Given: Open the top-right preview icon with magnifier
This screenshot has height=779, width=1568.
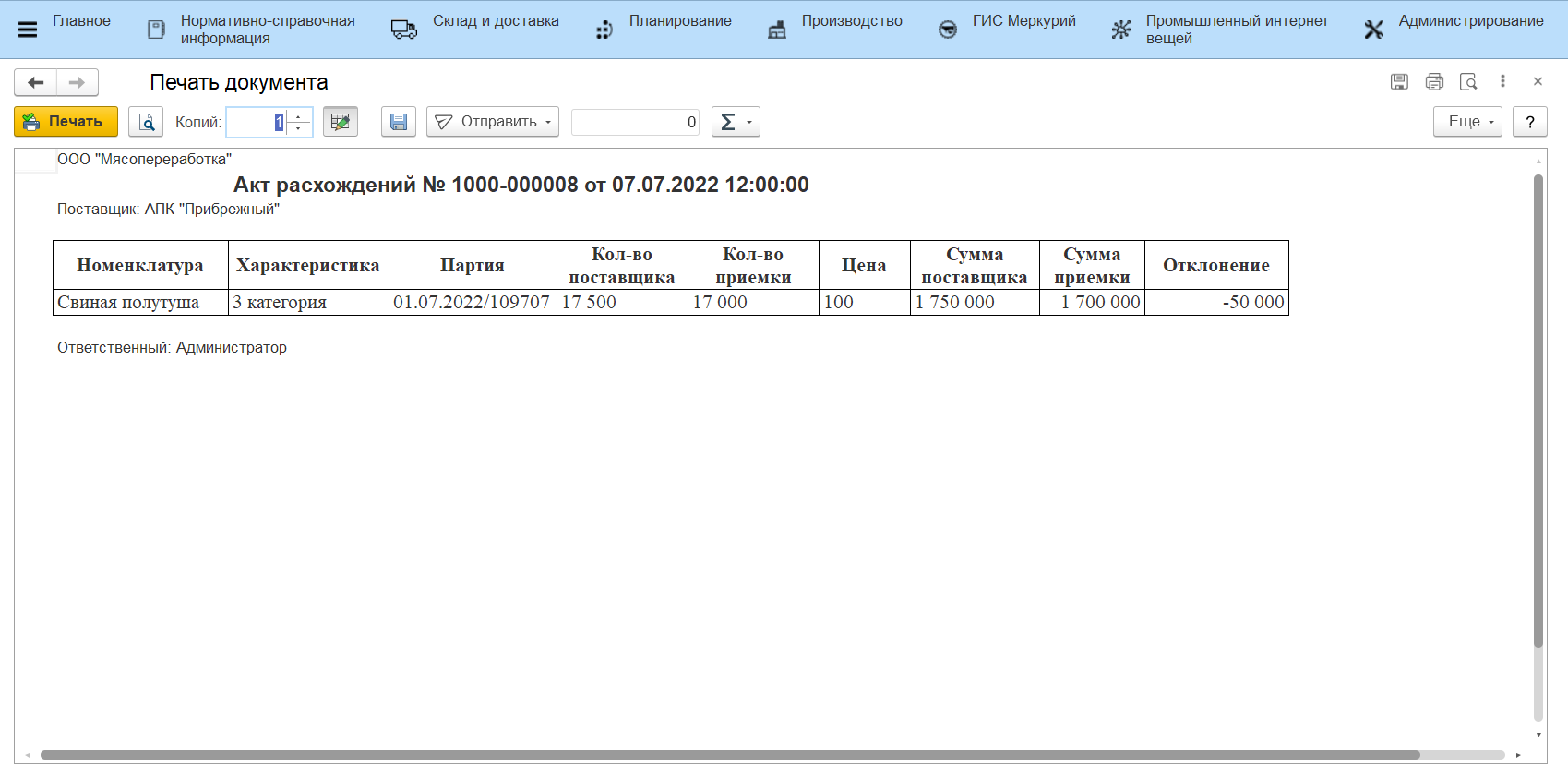Looking at the screenshot, I should [1468, 82].
